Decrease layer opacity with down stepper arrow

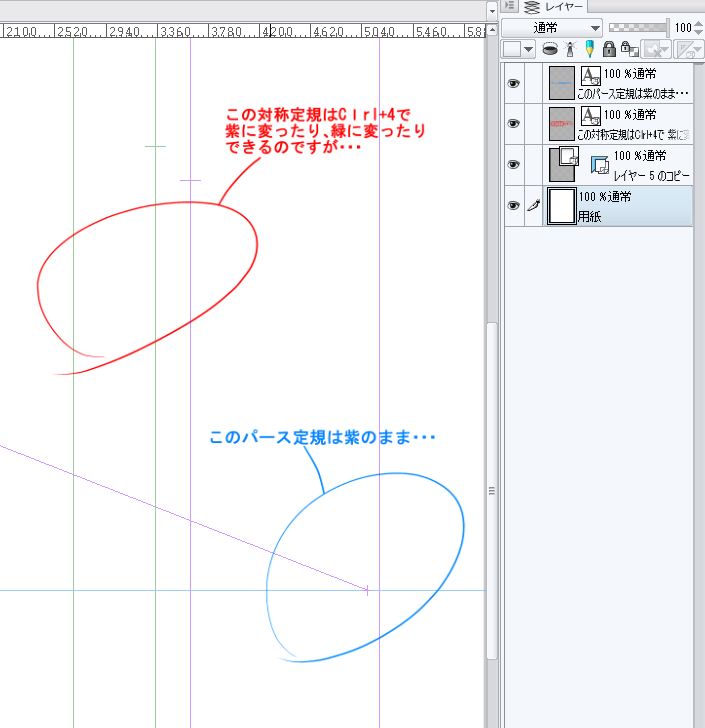tap(698, 32)
